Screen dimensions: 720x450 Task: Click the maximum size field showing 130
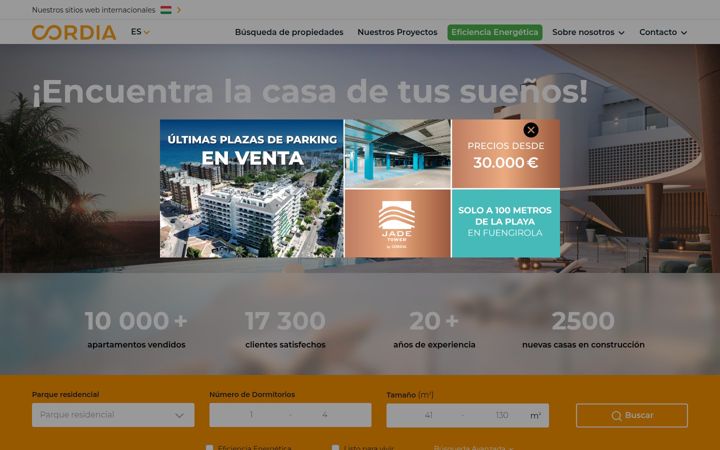click(501, 416)
